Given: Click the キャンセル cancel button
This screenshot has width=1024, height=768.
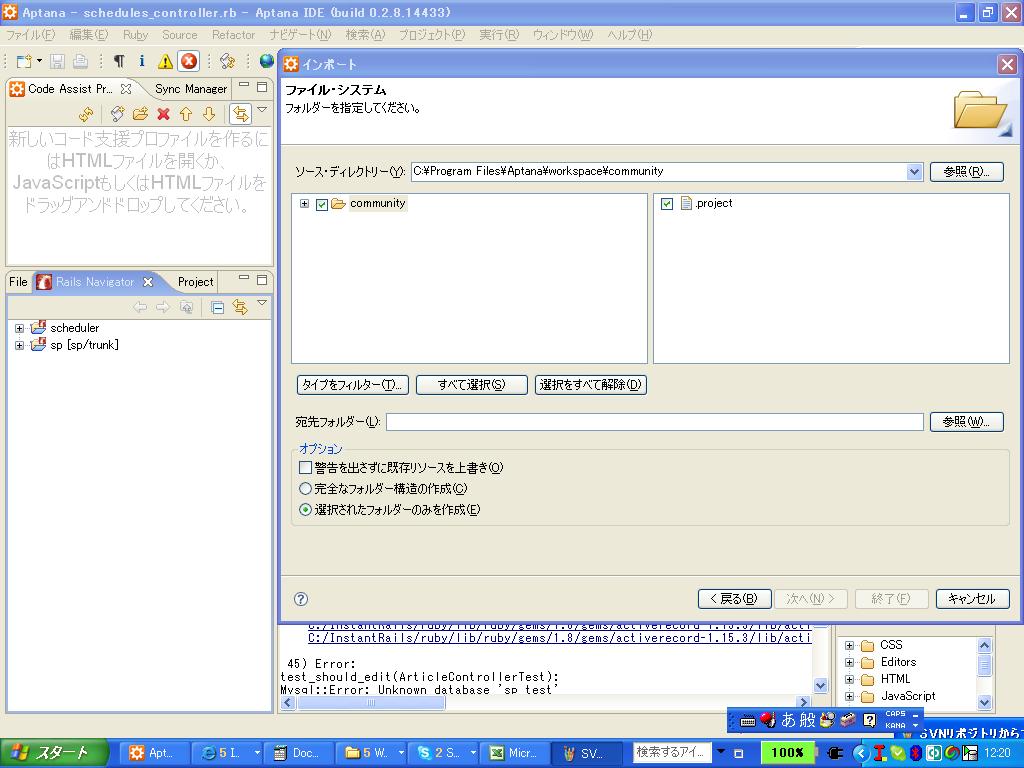Looking at the screenshot, I should (x=972, y=599).
